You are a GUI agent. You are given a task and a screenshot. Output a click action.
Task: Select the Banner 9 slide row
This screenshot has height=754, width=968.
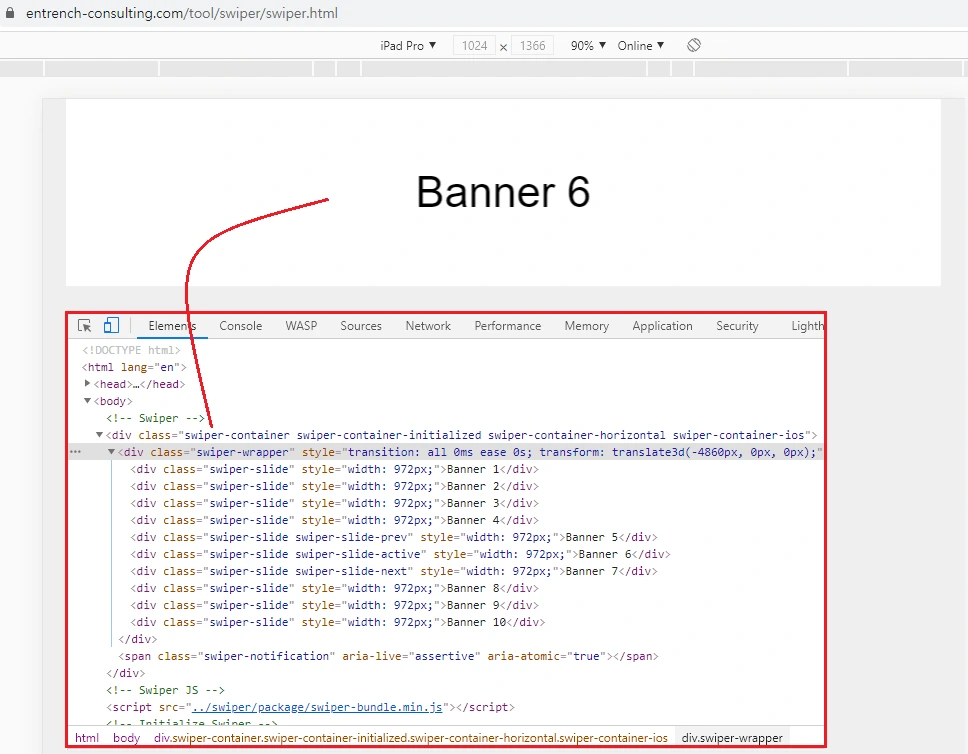click(335, 605)
